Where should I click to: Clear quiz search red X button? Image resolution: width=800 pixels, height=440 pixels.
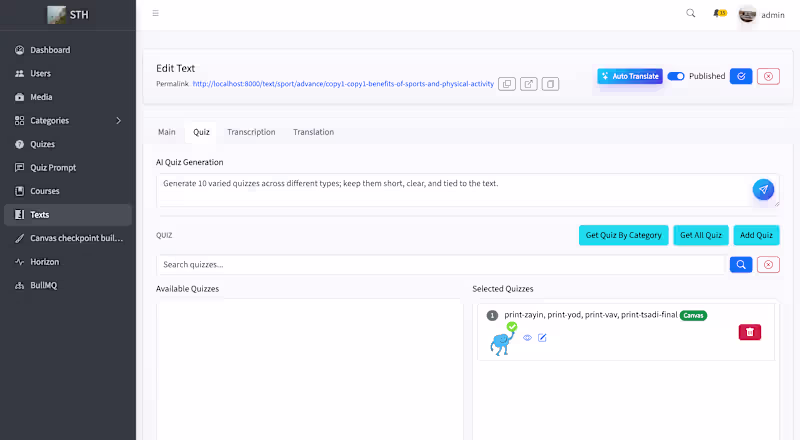coord(768,264)
